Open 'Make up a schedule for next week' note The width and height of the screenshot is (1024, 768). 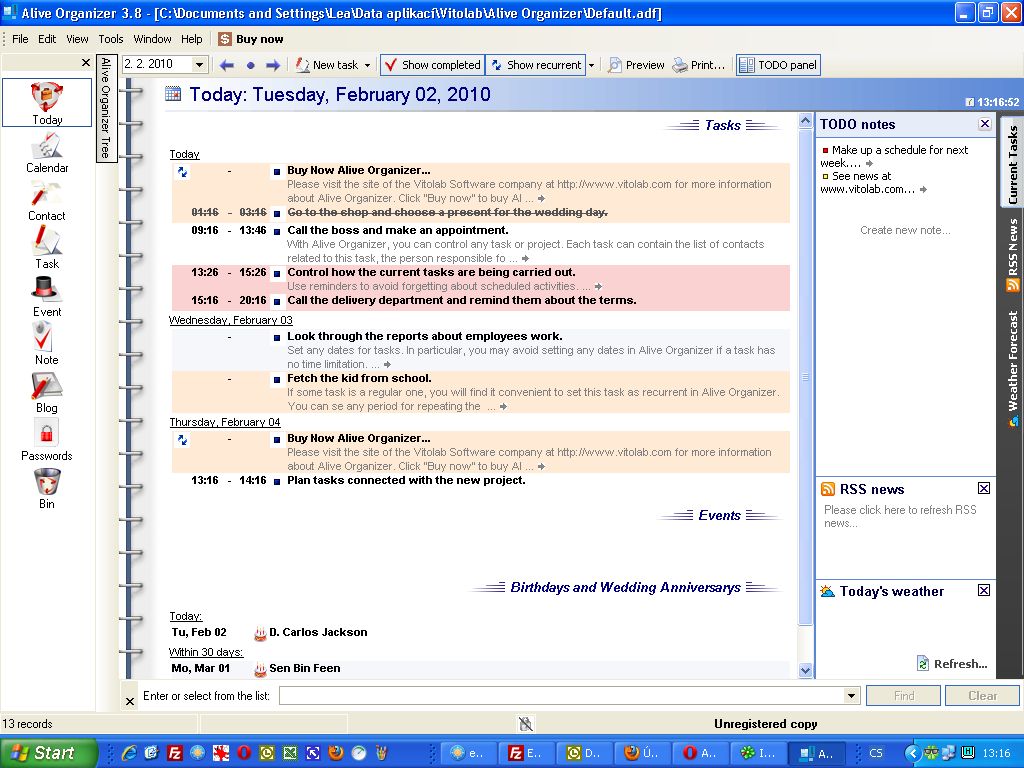(x=894, y=156)
